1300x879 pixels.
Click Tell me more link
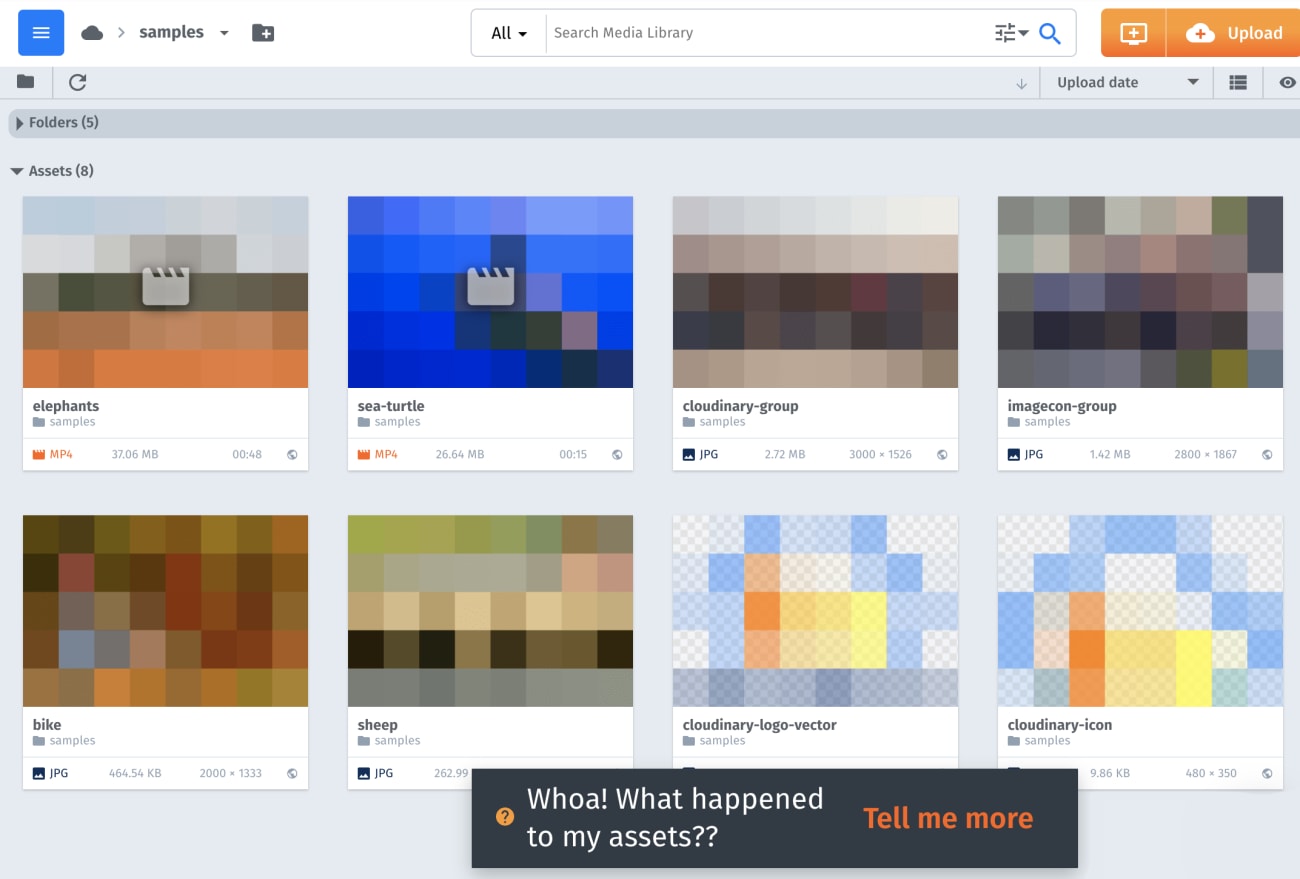pyautogui.click(x=948, y=818)
